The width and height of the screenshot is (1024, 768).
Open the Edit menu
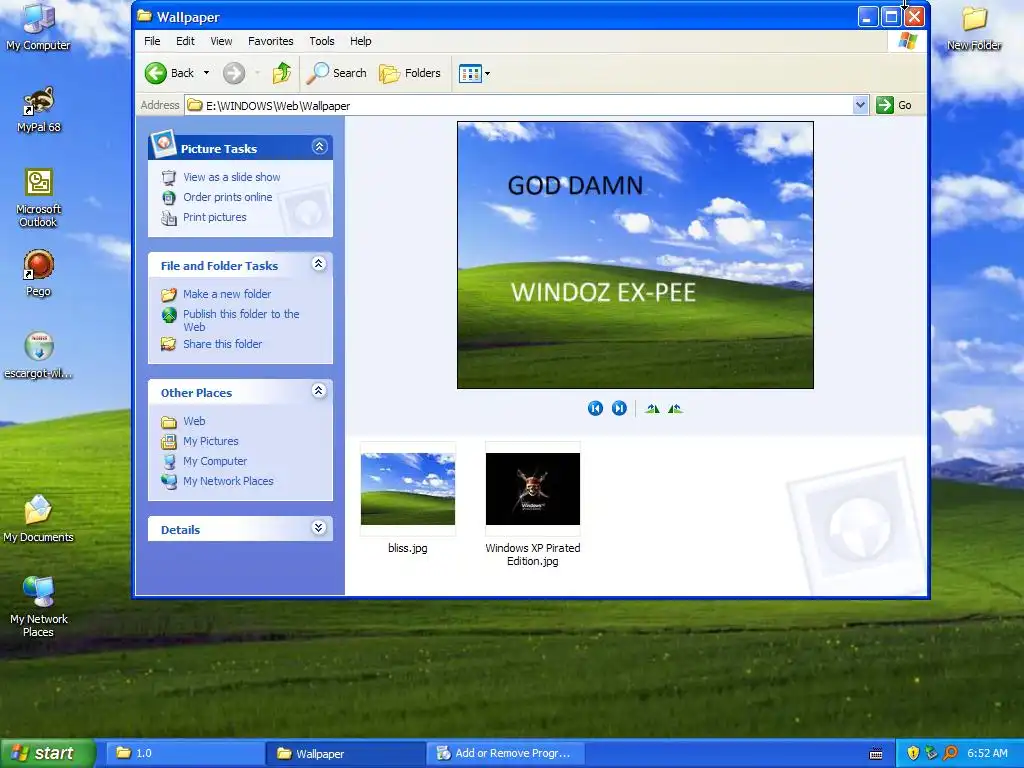[185, 41]
